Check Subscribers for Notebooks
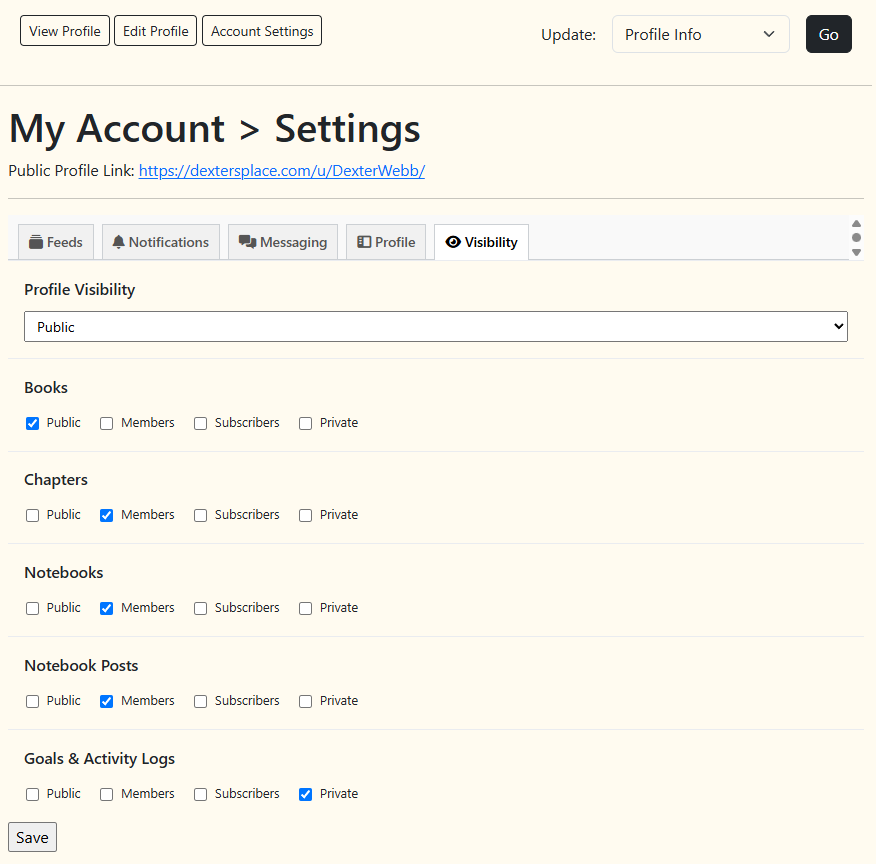The width and height of the screenshot is (876, 864). [x=201, y=608]
